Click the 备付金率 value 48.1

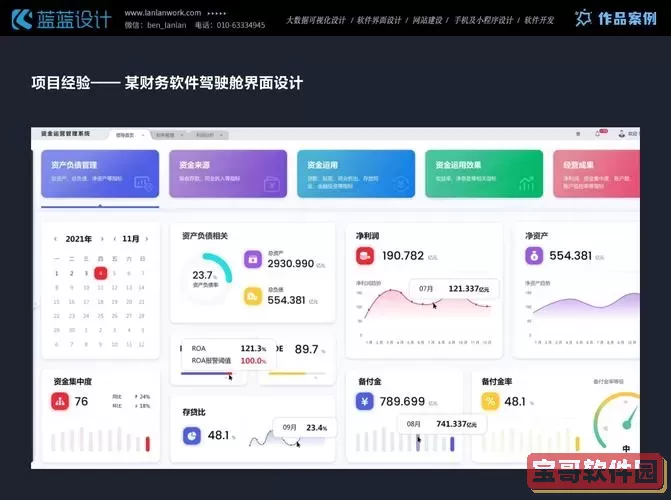click(x=515, y=402)
